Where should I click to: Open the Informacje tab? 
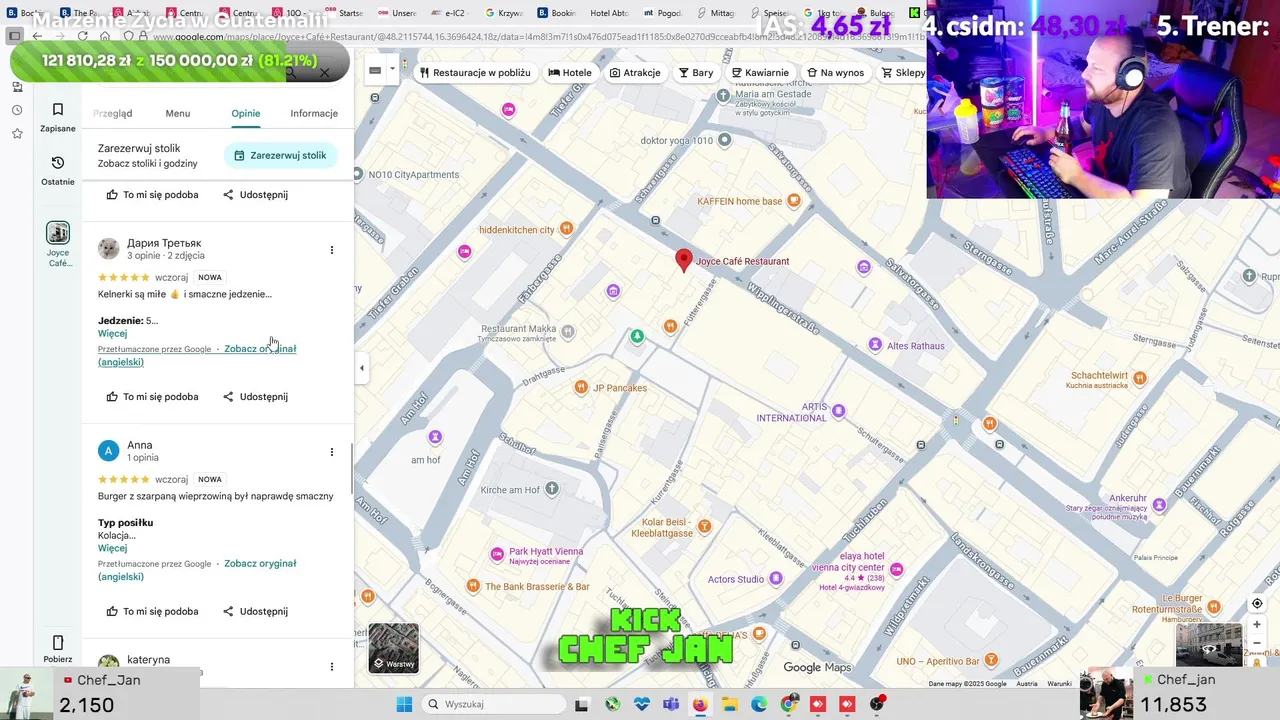[x=314, y=113]
